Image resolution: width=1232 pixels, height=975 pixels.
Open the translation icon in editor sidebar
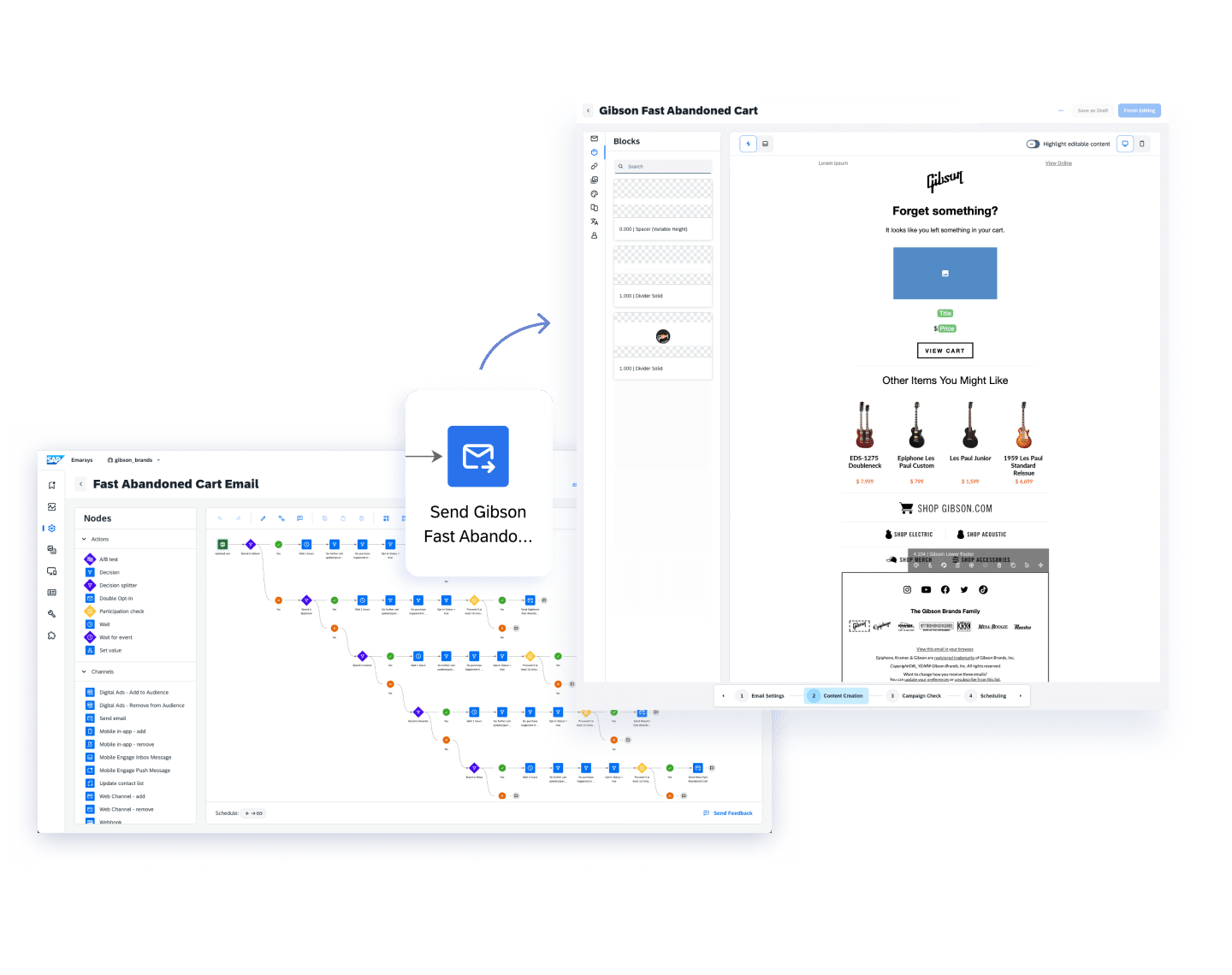[x=594, y=222]
